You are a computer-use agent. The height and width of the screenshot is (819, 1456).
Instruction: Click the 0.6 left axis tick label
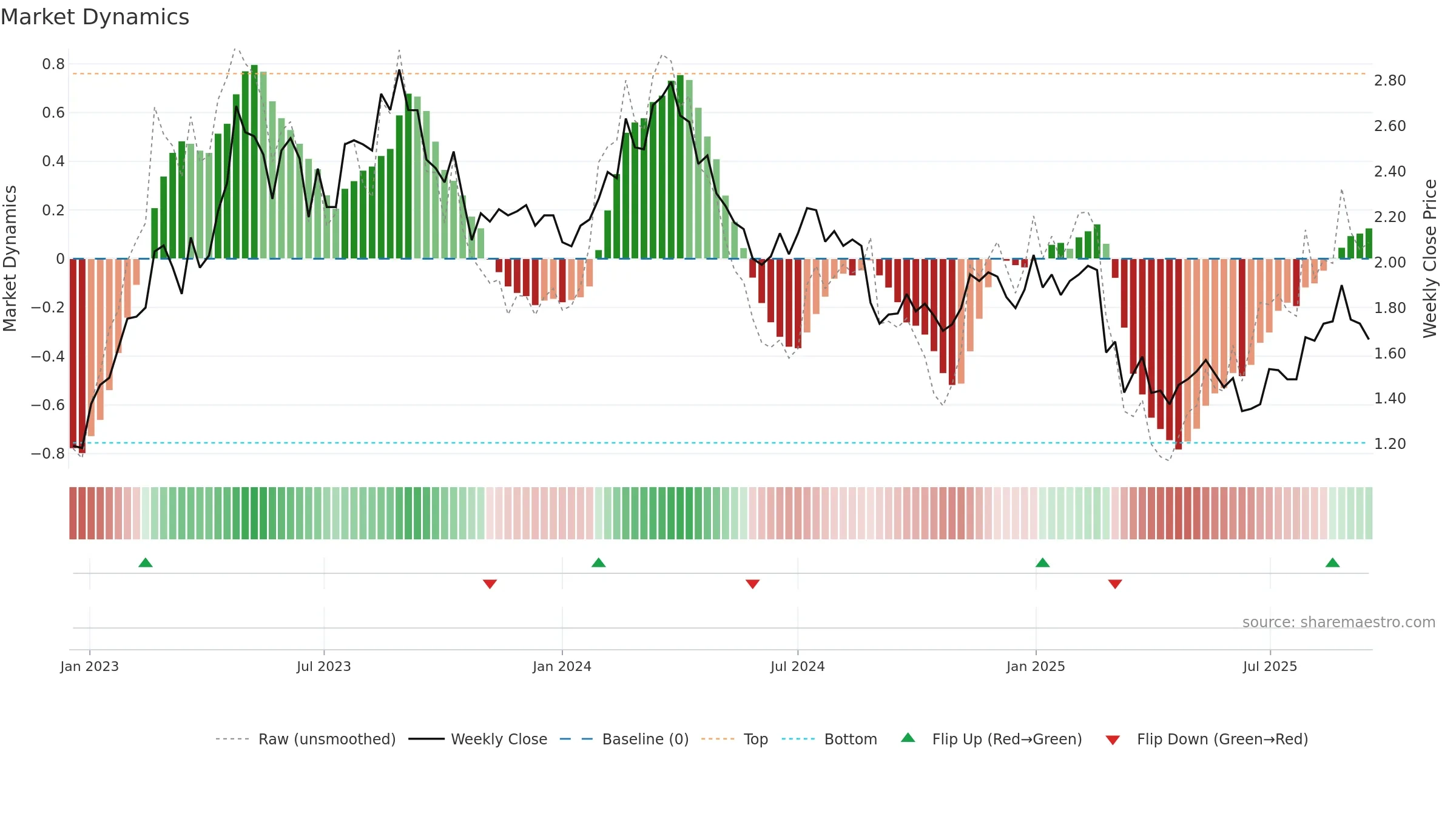(x=53, y=113)
